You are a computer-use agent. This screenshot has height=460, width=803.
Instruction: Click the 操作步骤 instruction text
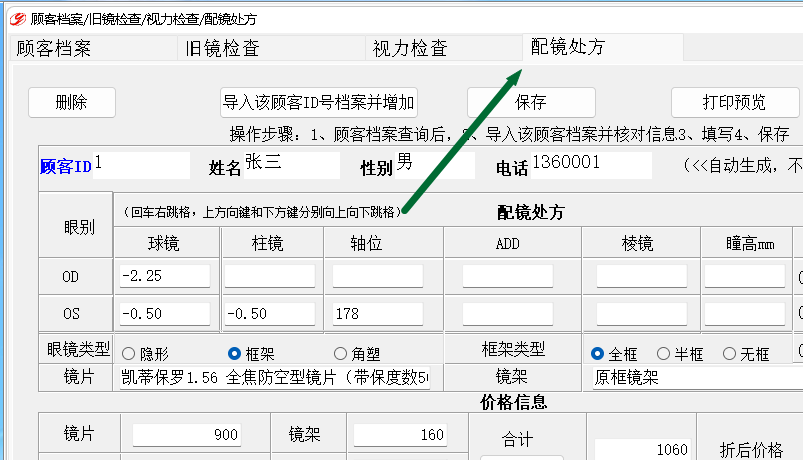point(509,134)
